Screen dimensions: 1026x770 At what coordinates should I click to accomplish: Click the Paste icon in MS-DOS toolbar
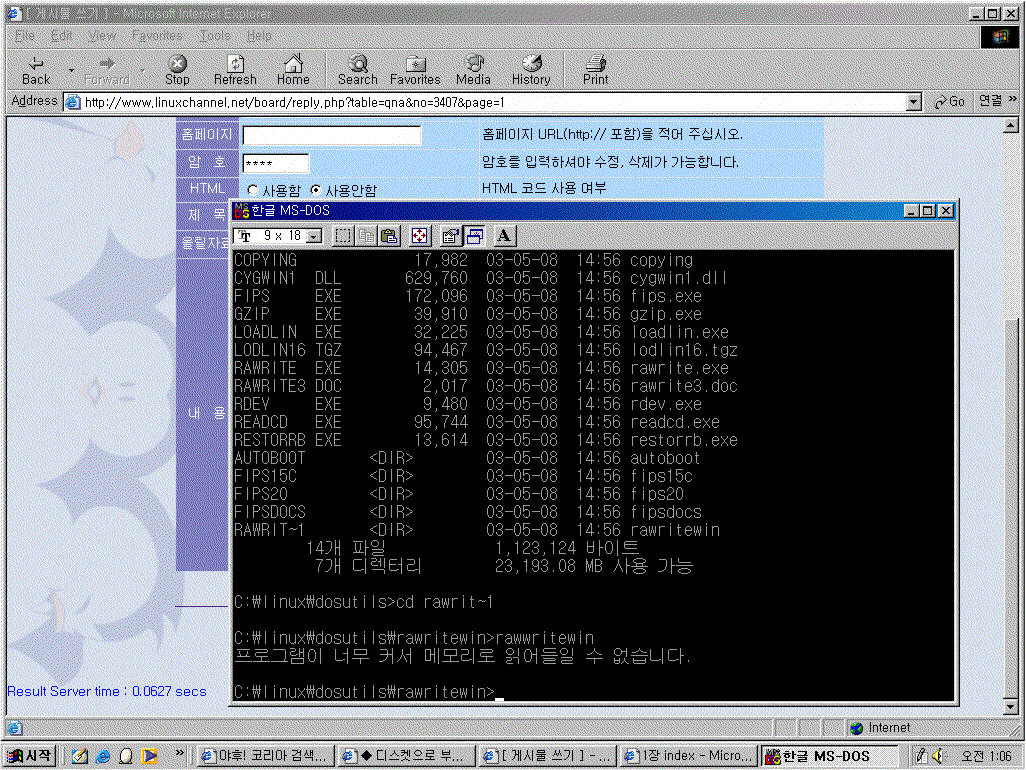[x=390, y=236]
